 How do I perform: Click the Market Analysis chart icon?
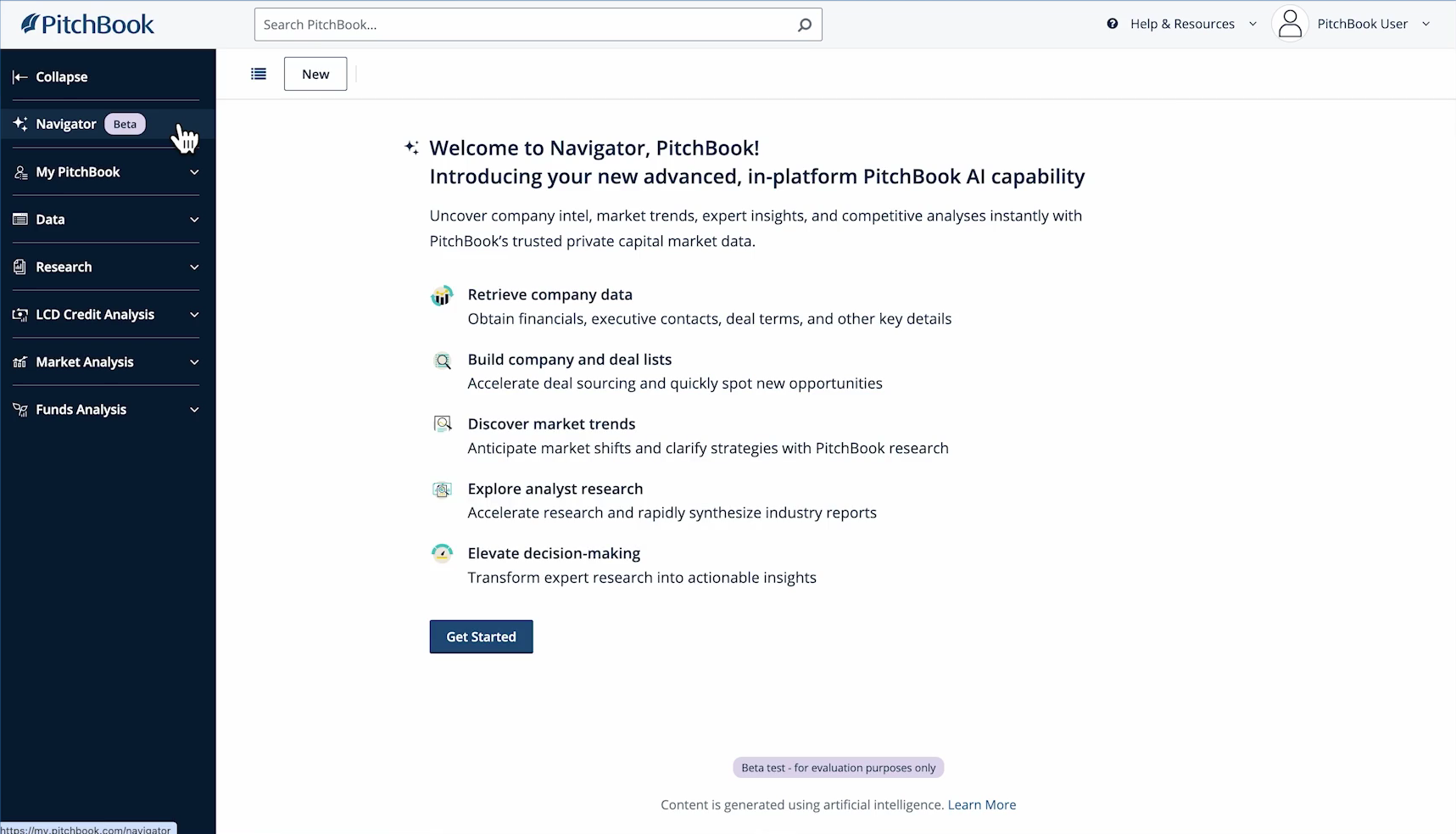coord(20,362)
